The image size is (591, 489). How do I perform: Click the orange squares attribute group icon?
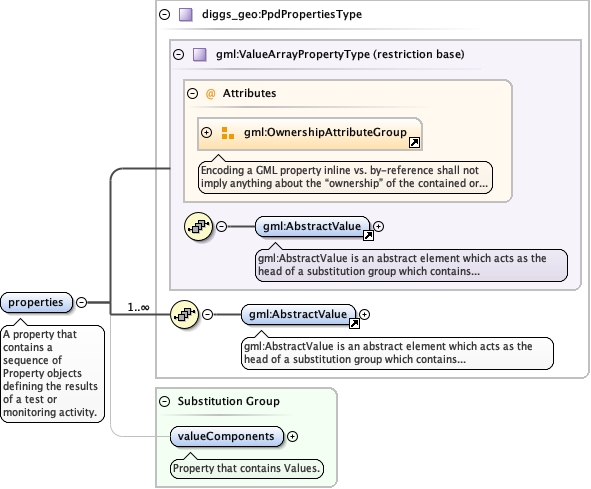[x=227, y=133]
